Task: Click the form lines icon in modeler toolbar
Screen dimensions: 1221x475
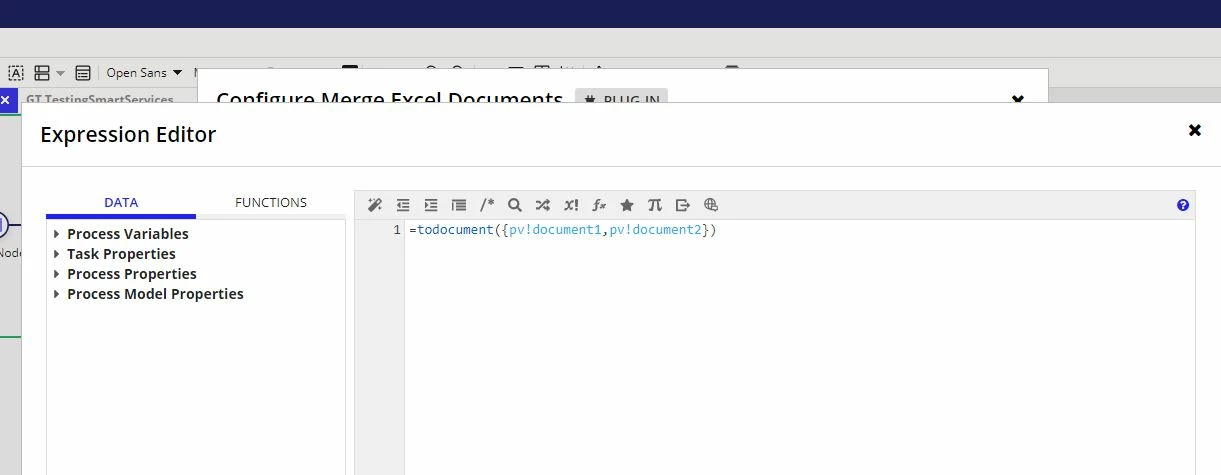Action: tap(83, 73)
